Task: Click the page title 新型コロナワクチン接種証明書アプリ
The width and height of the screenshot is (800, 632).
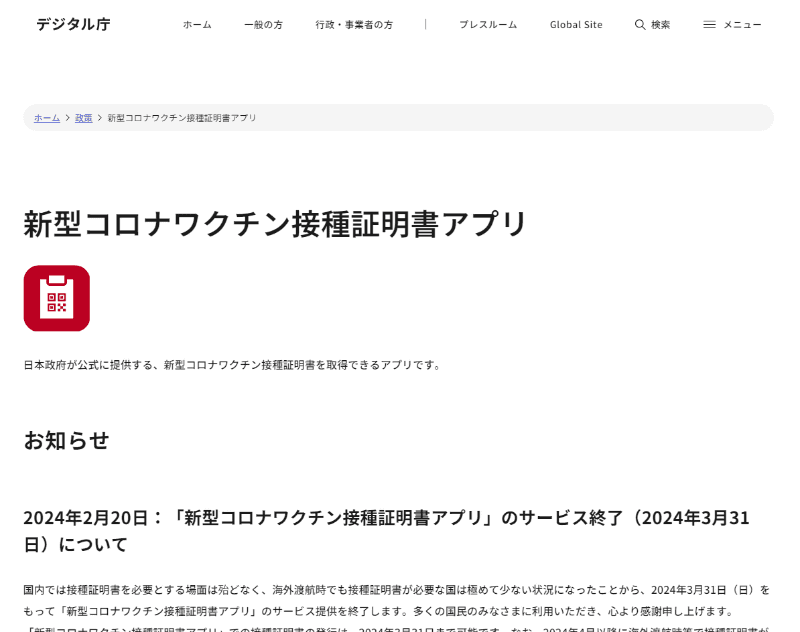Action: (x=274, y=224)
